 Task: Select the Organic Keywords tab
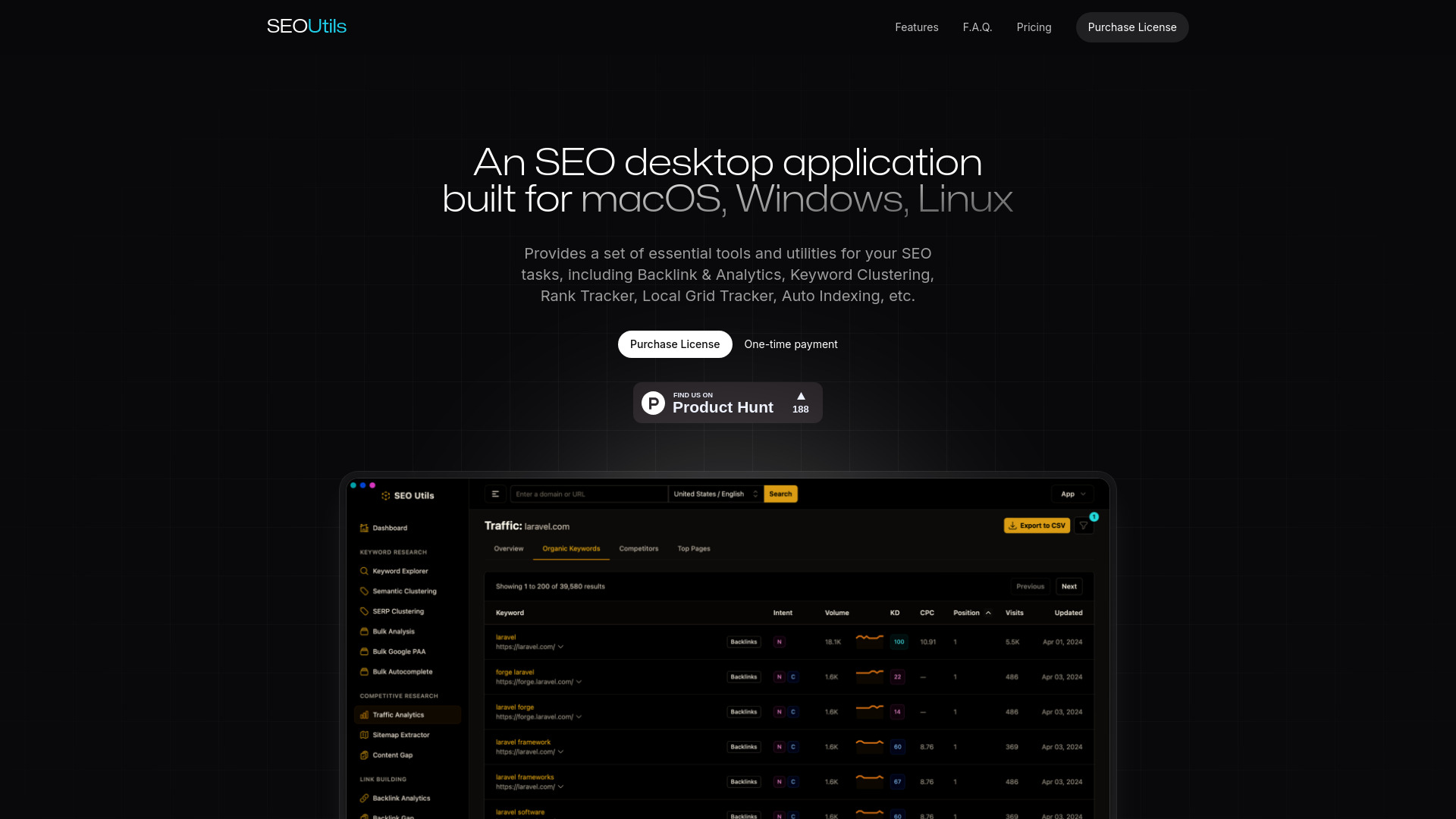pos(571,548)
